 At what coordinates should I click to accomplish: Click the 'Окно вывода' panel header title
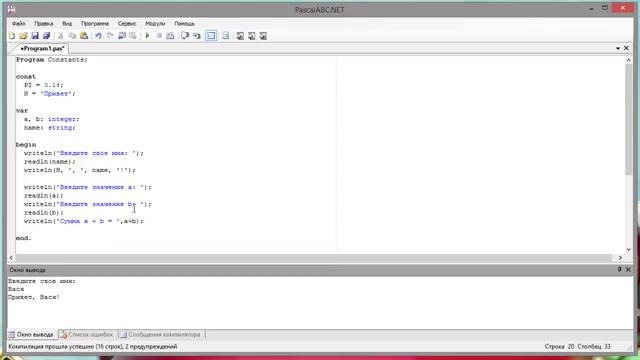tap(27, 270)
